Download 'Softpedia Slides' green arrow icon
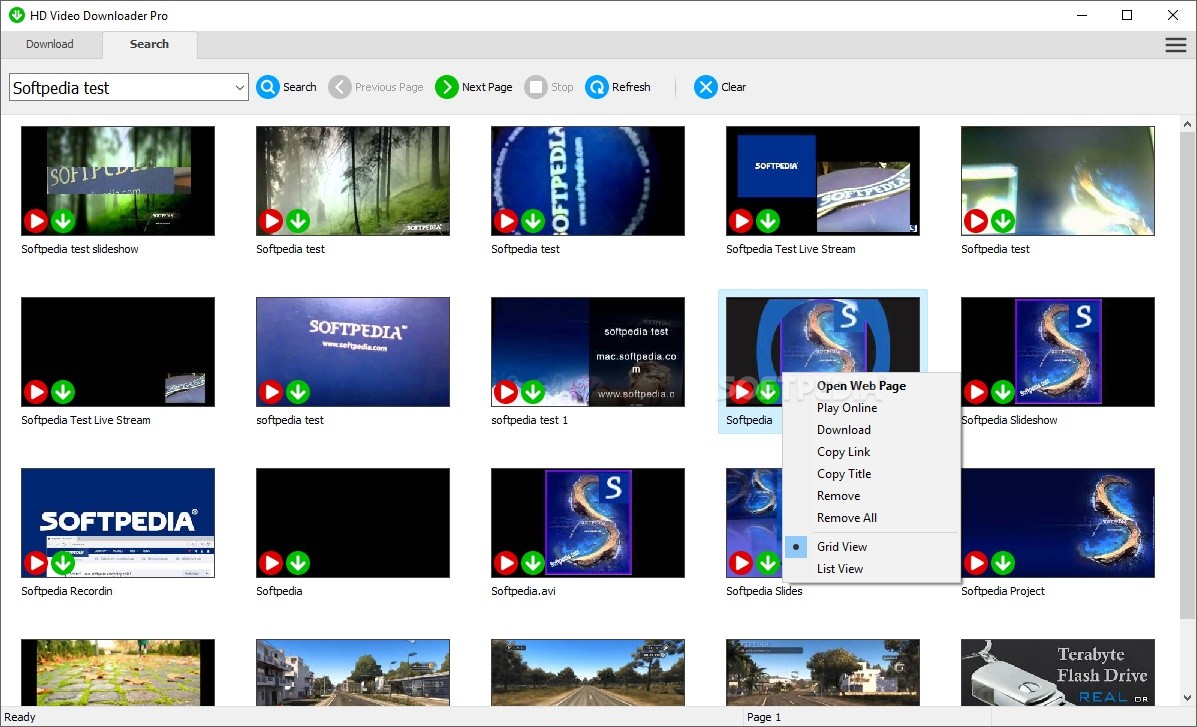The image size is (1197, 727). tap(768, 564)
